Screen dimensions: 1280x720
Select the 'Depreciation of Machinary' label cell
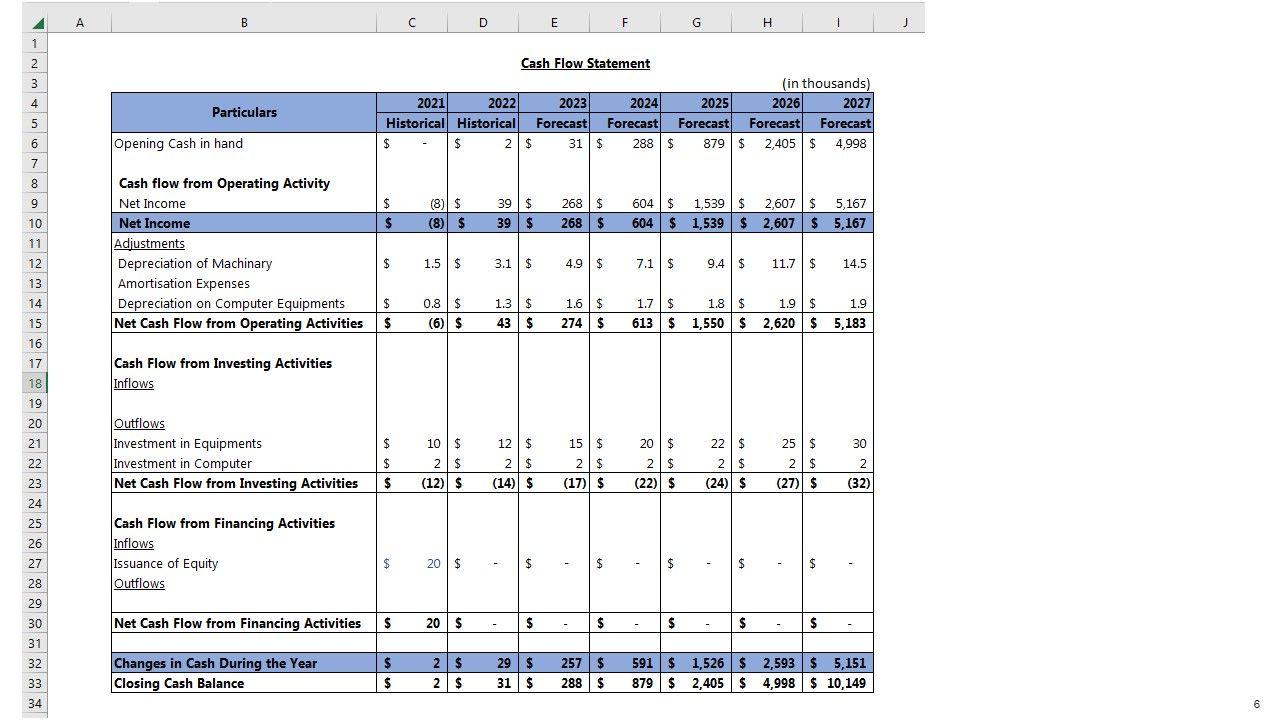click(x=195, y=263)
